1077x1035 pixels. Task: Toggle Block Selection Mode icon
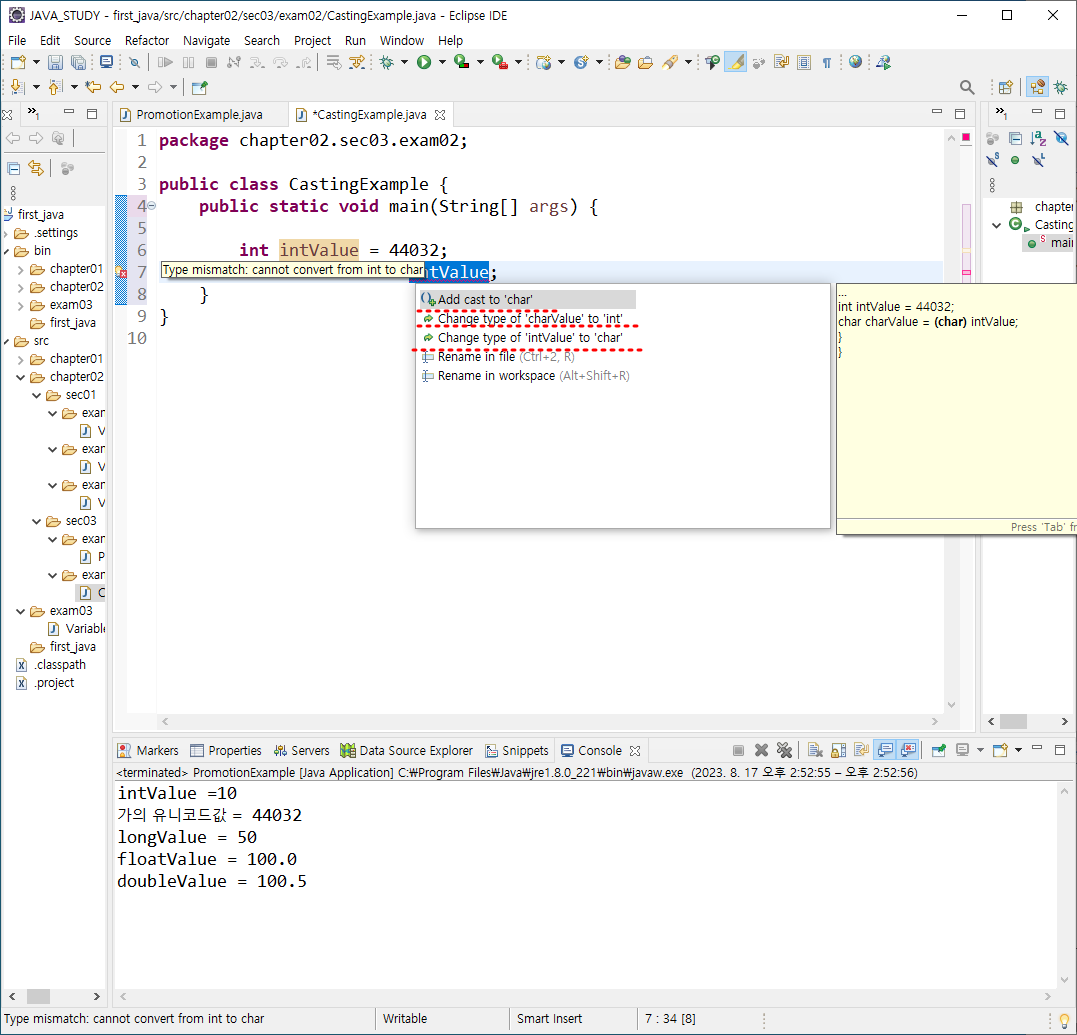(804, 62)
